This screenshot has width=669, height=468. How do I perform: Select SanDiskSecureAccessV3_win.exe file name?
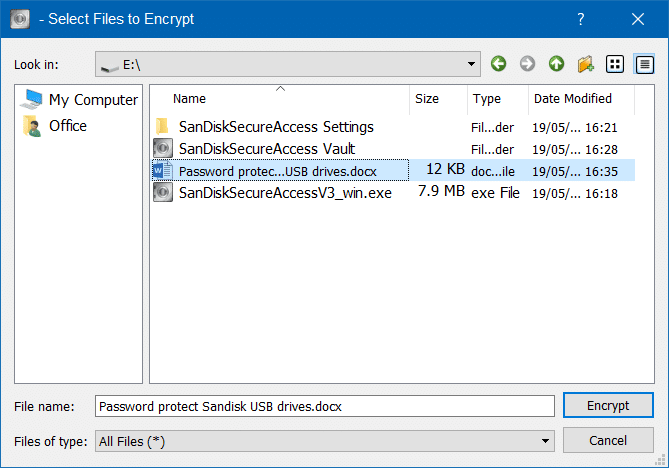(x=285, y=193)
